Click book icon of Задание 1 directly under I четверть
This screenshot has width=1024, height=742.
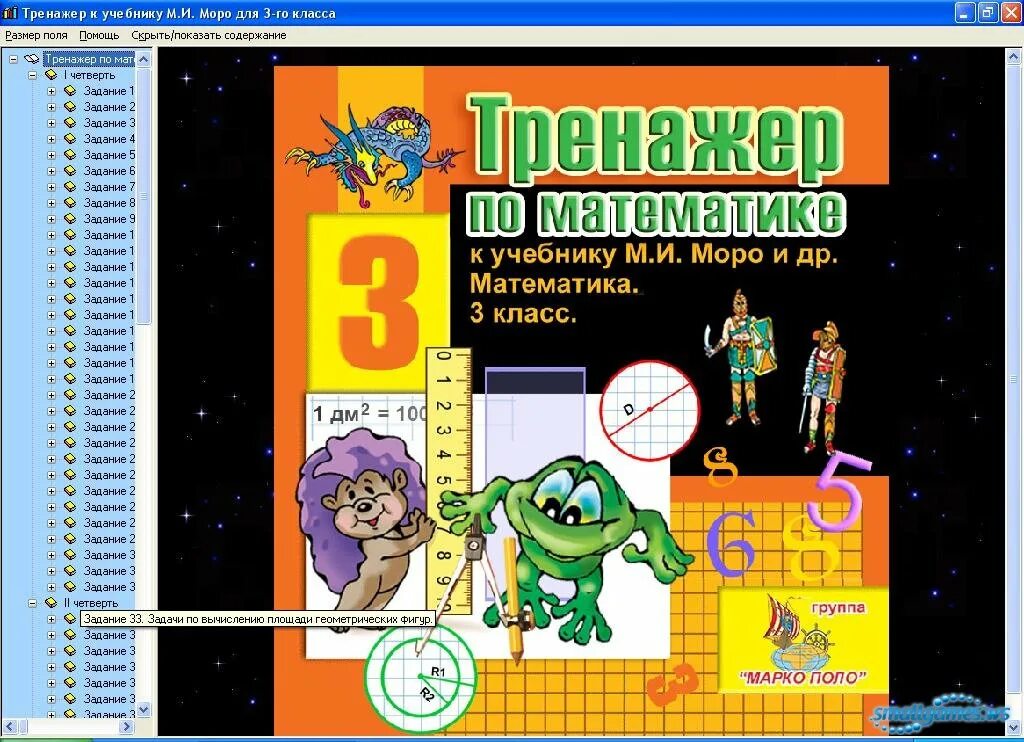70,91
